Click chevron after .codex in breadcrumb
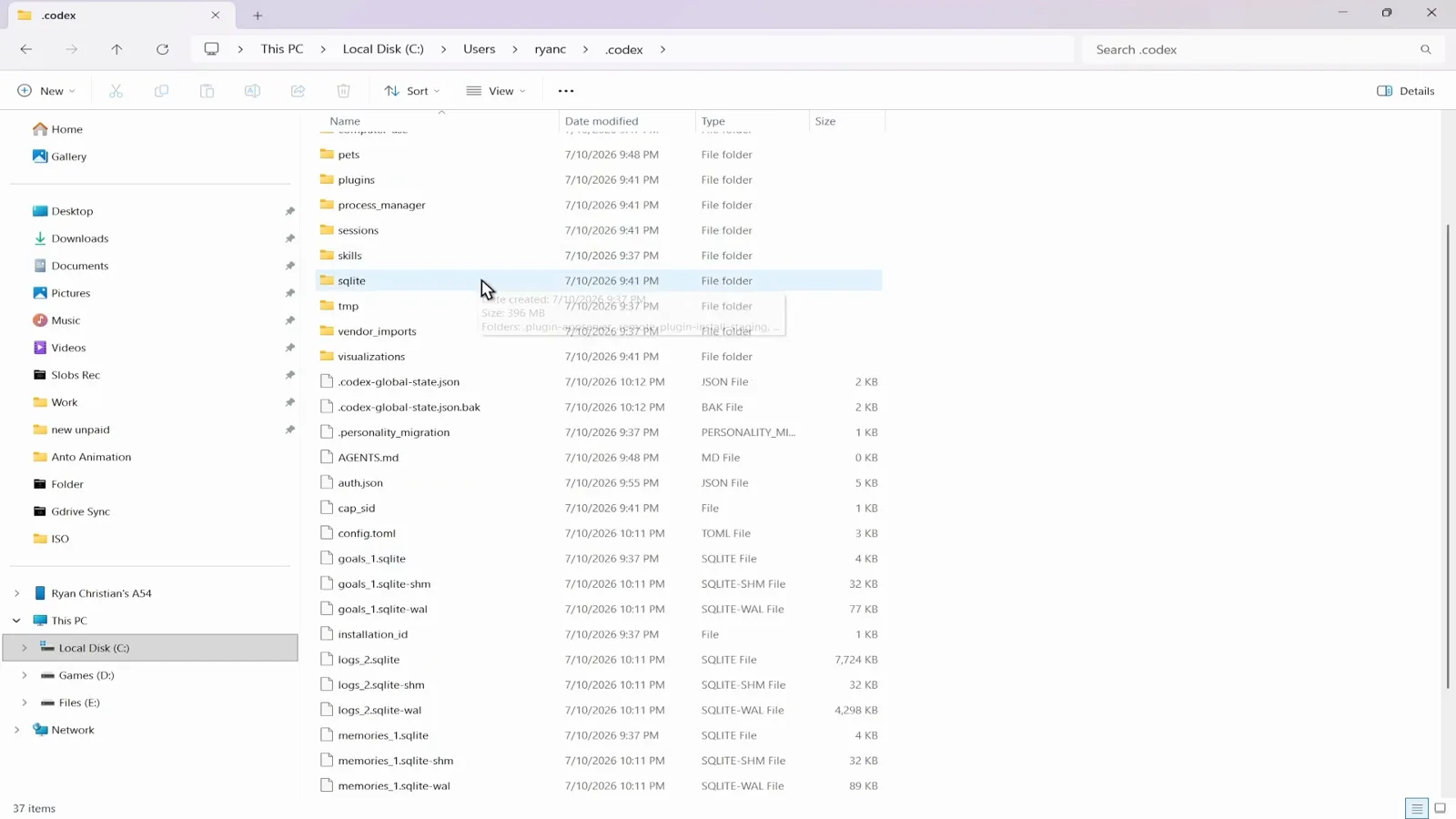This screenshot has height=819, width=1456. pos(662,49)
